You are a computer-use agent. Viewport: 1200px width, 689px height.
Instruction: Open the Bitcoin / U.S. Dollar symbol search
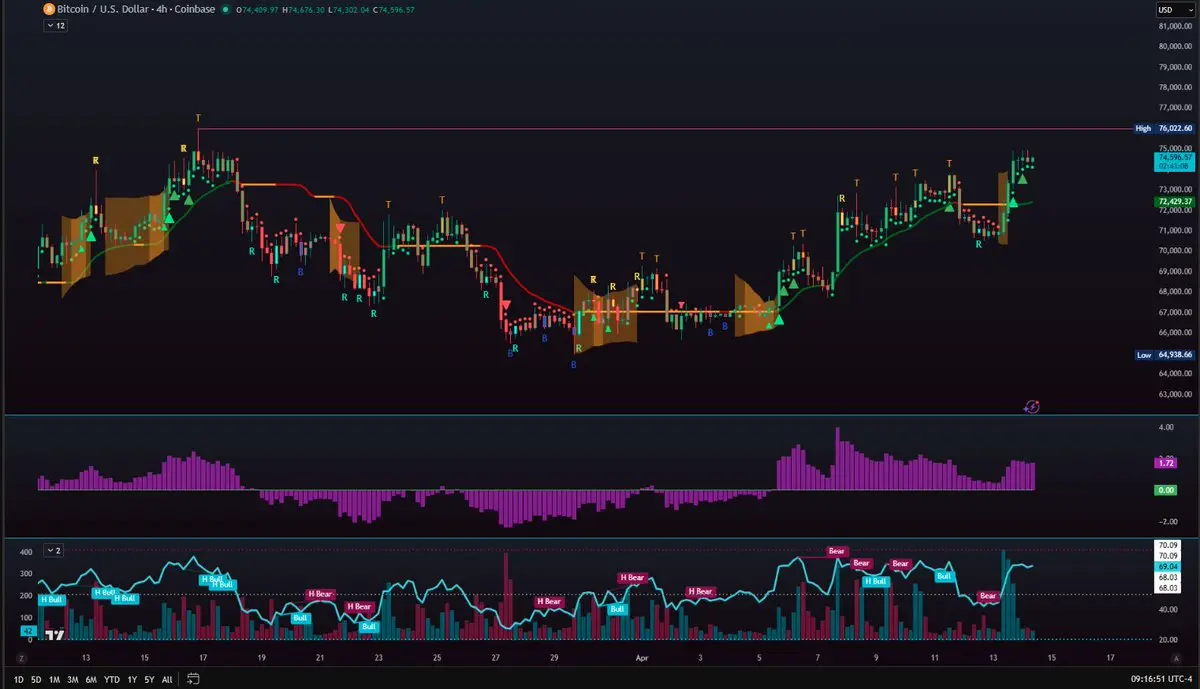pyautogui.click(x=135, y=9)
